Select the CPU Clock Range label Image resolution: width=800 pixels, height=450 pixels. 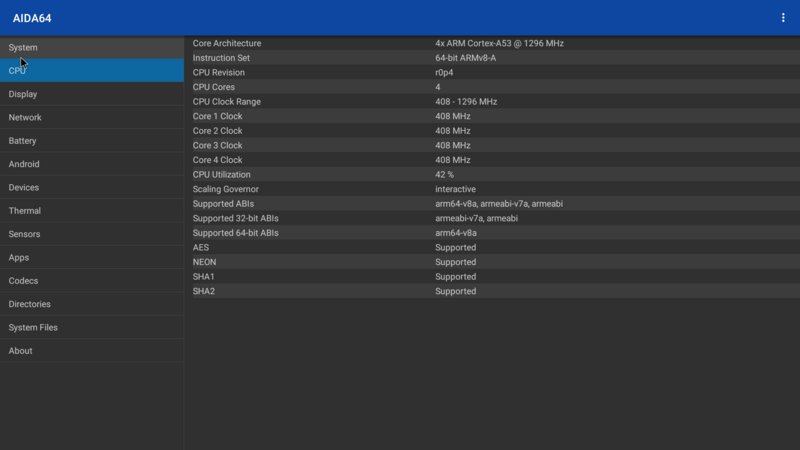click(x=227, y=102)
